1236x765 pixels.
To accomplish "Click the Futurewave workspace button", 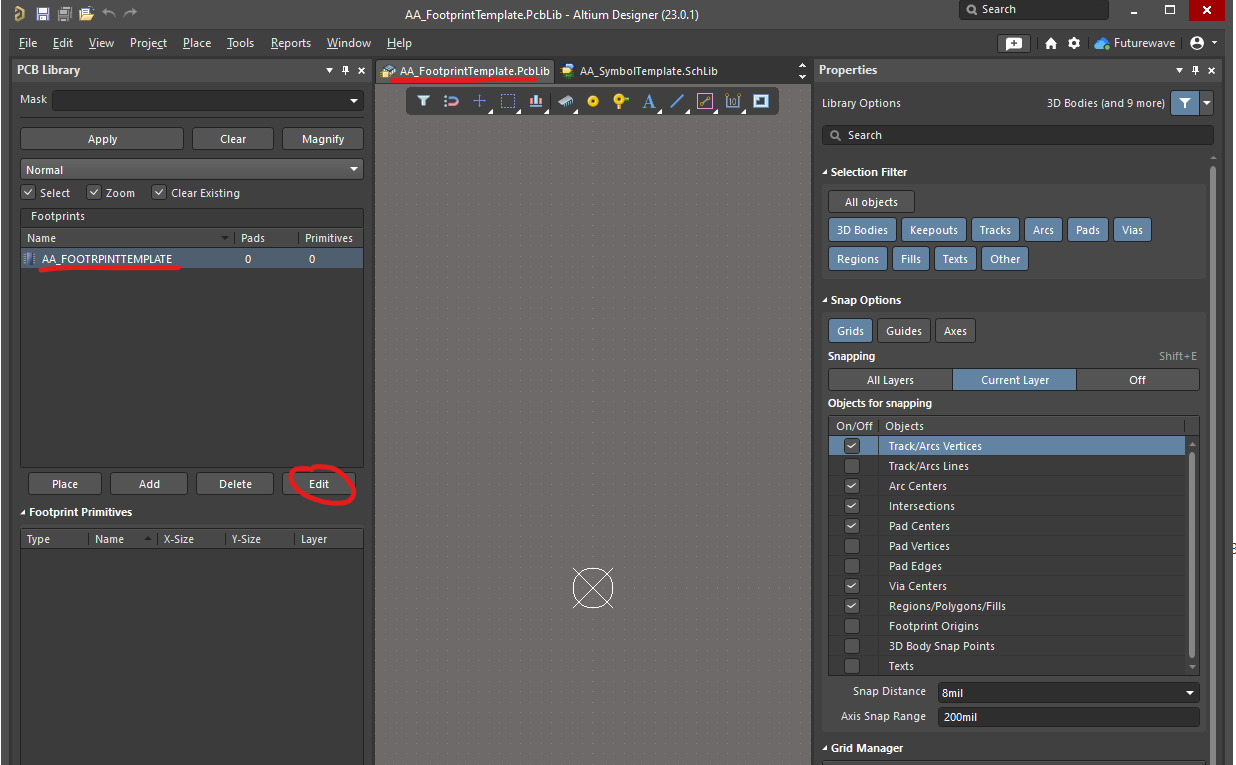I will click(1135, 43).
